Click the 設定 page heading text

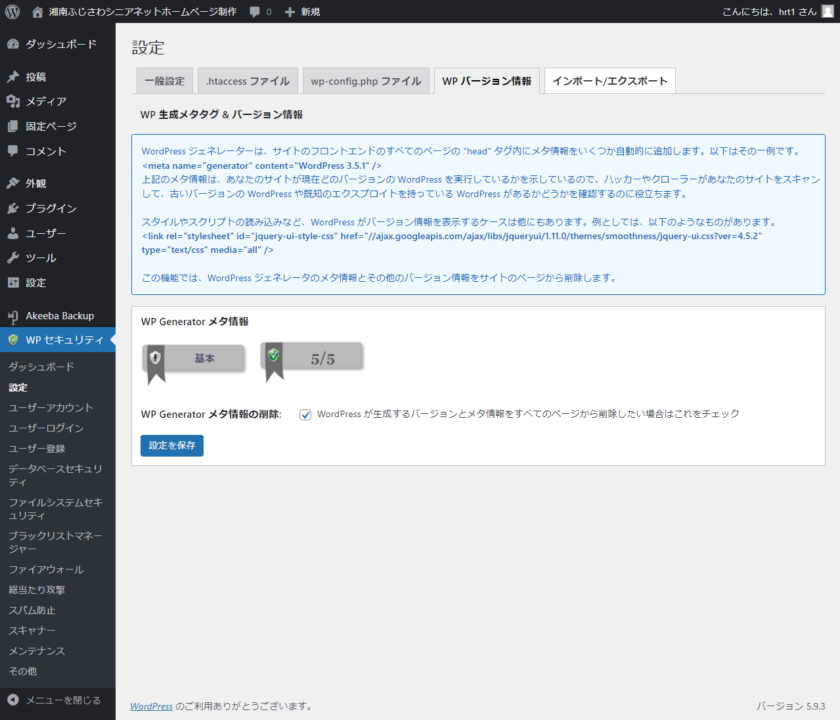(x=148, y=48)
